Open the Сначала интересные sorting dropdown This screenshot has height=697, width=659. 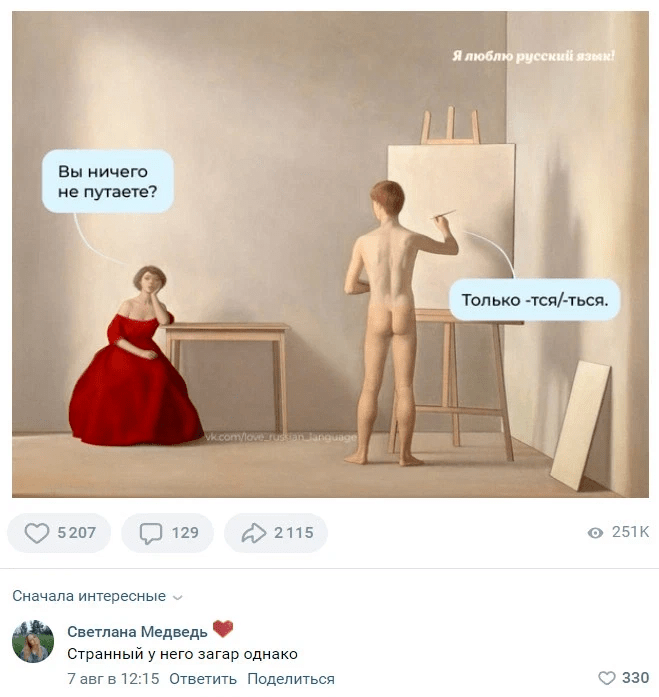(x=97, y=596)
